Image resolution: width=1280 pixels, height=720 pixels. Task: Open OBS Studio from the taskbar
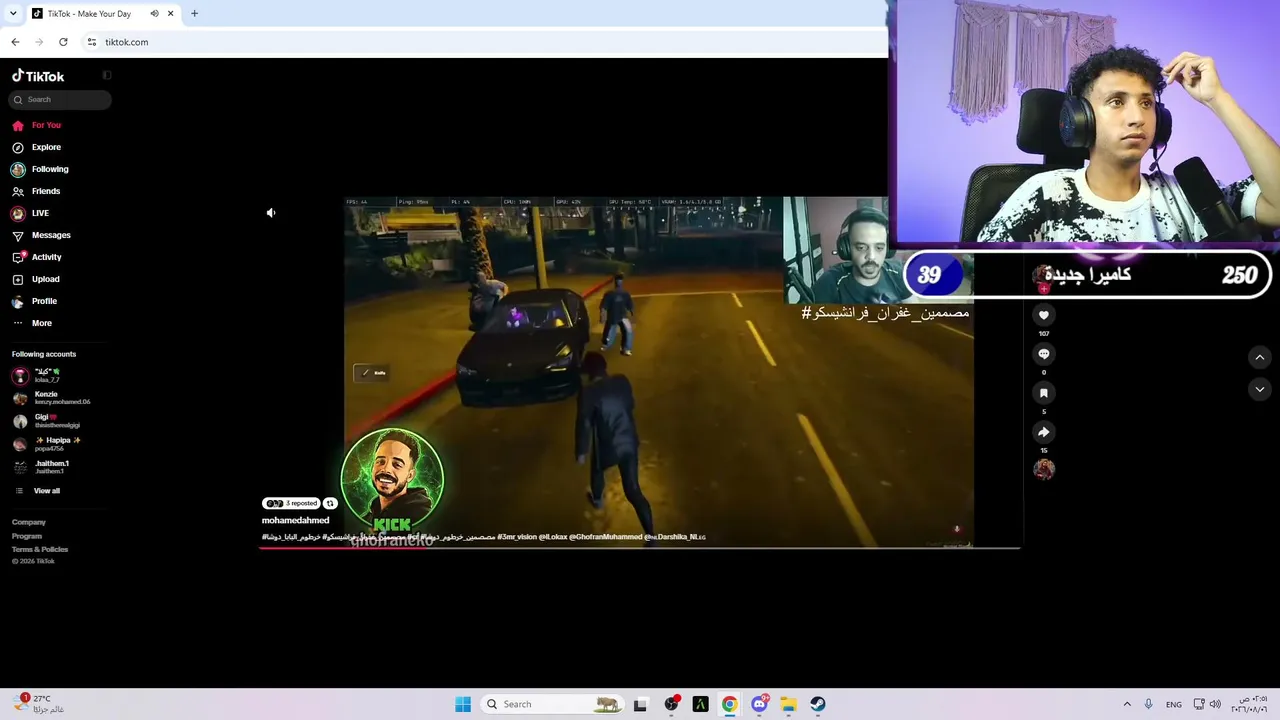point(671,704)
